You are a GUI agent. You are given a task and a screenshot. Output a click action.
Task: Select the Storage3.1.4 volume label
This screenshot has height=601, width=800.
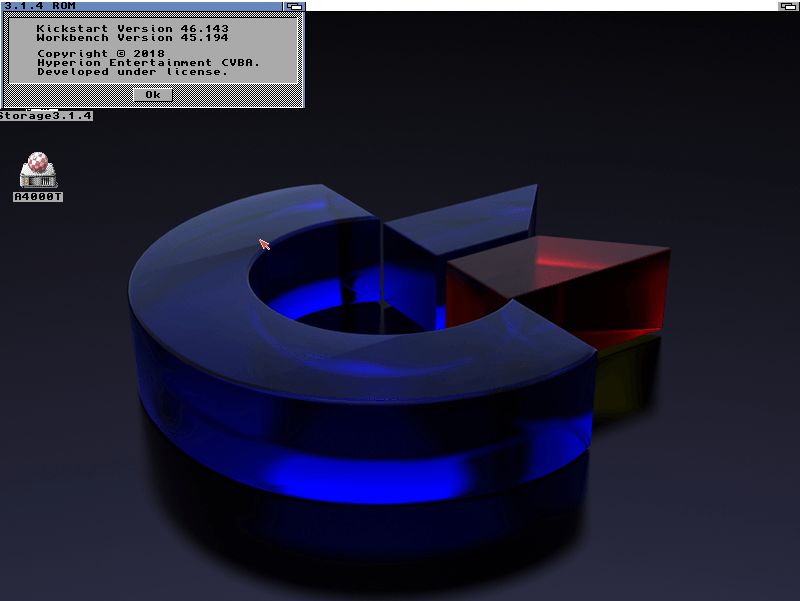pyautogui.click(x=46, y=116)
